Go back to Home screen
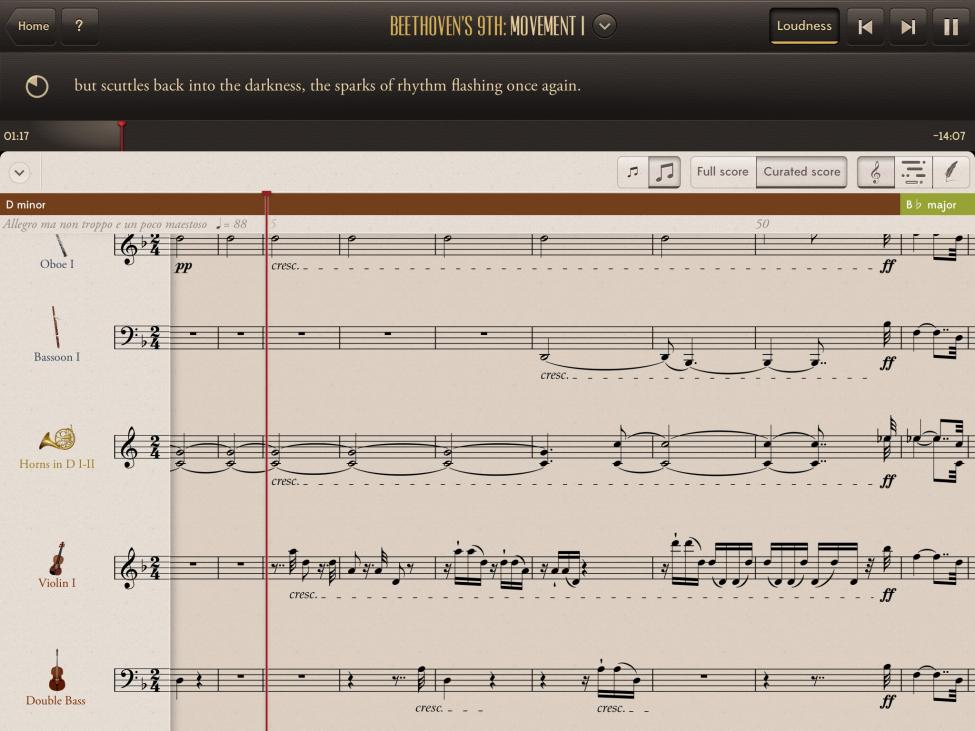This screenshot has height=731, width=975. tap(31, 26)
